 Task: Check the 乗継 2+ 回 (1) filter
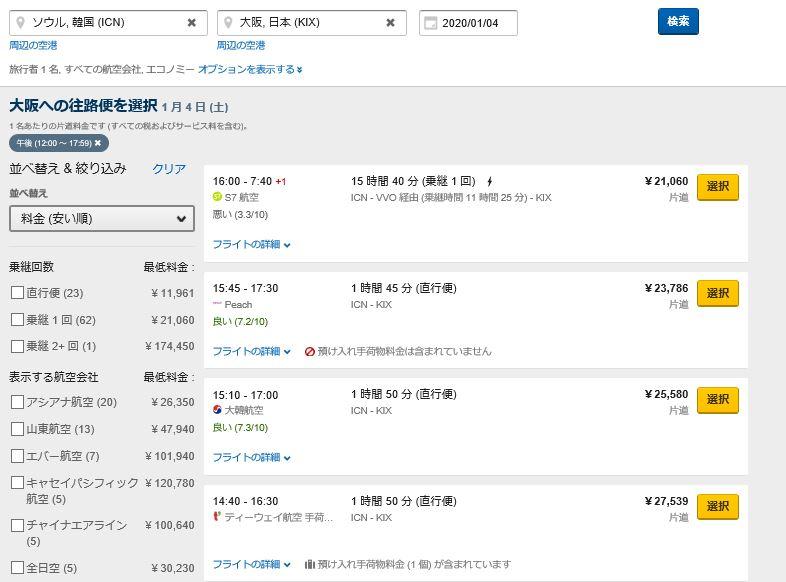pos(18,346)
